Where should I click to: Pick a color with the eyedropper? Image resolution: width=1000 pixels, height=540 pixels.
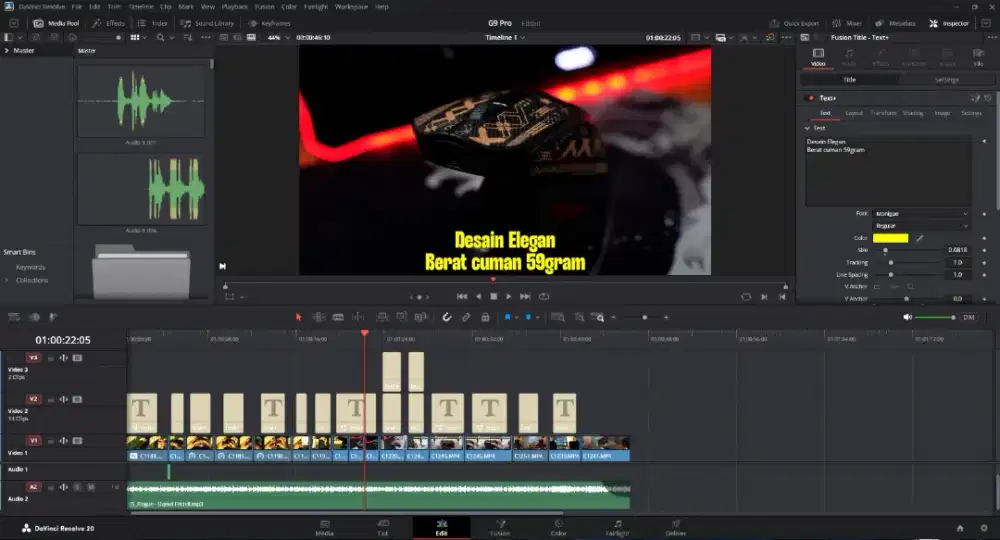click(x=920, y=238)
